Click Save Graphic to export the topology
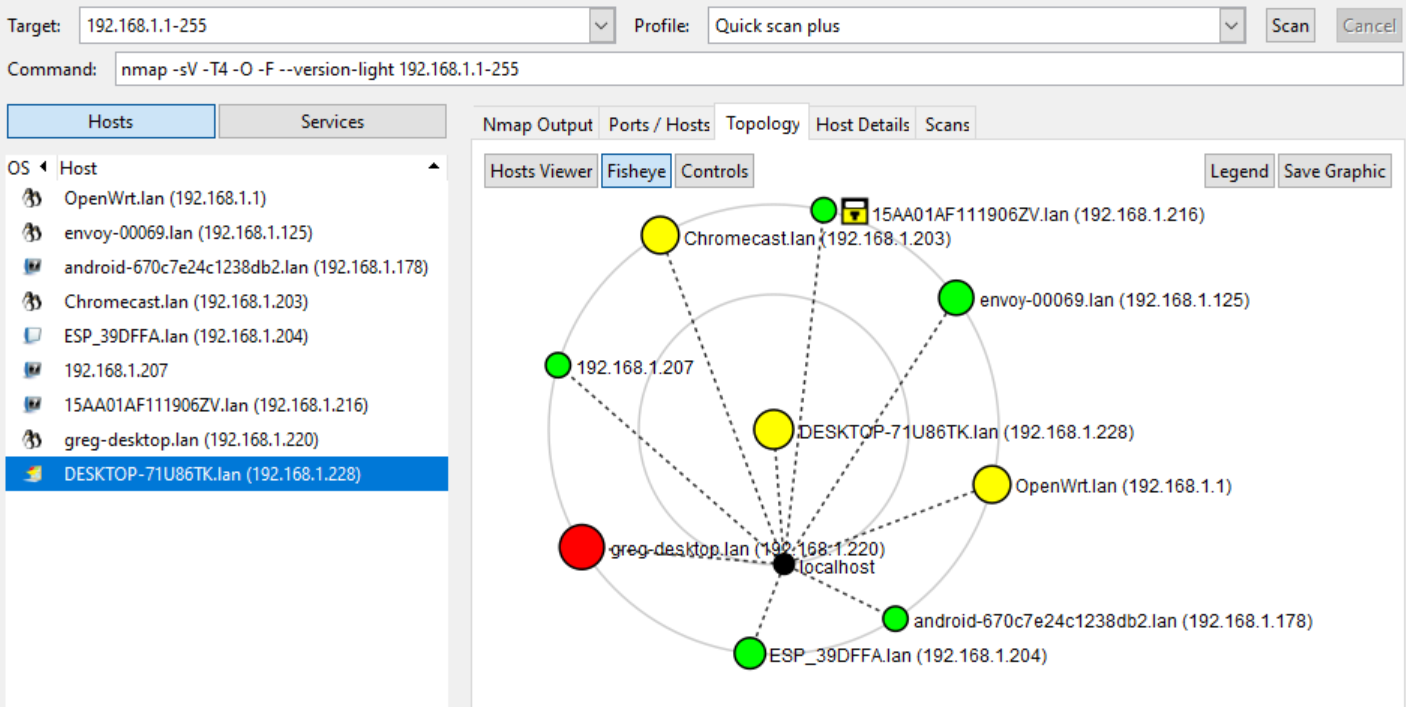This screenshot has width=1406, height=707. coord(1334,170)
